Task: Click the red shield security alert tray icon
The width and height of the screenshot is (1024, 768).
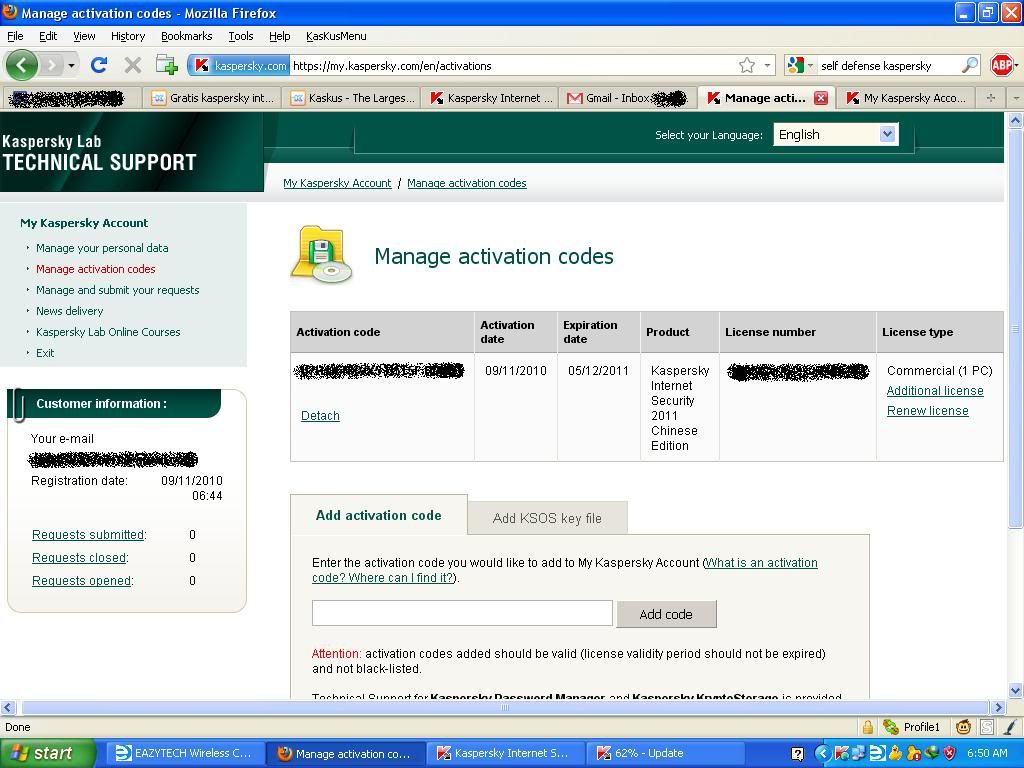Action: coord(950,753)
